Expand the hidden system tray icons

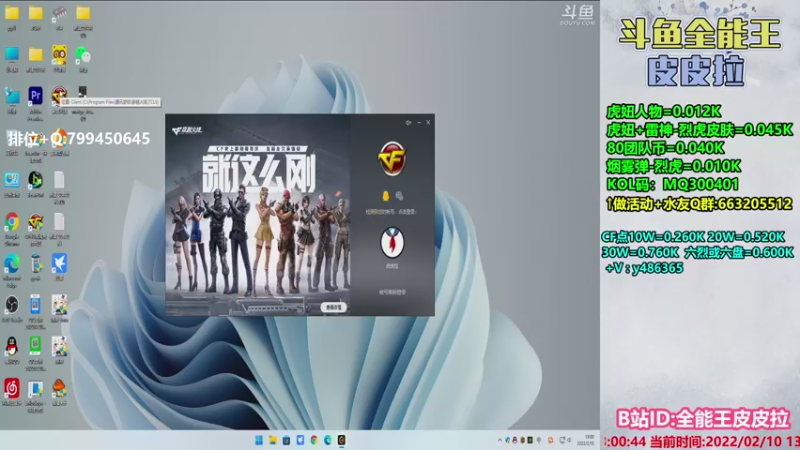coord(500,440)
